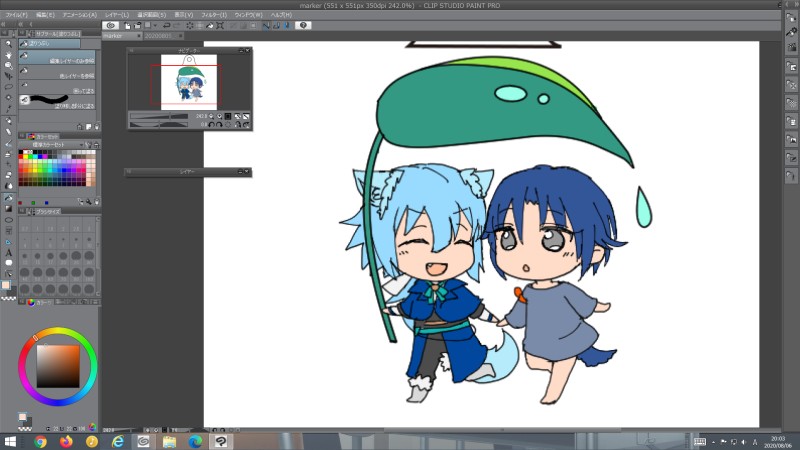Toggle Snap to Ruler in the command bar

[266, 25]
